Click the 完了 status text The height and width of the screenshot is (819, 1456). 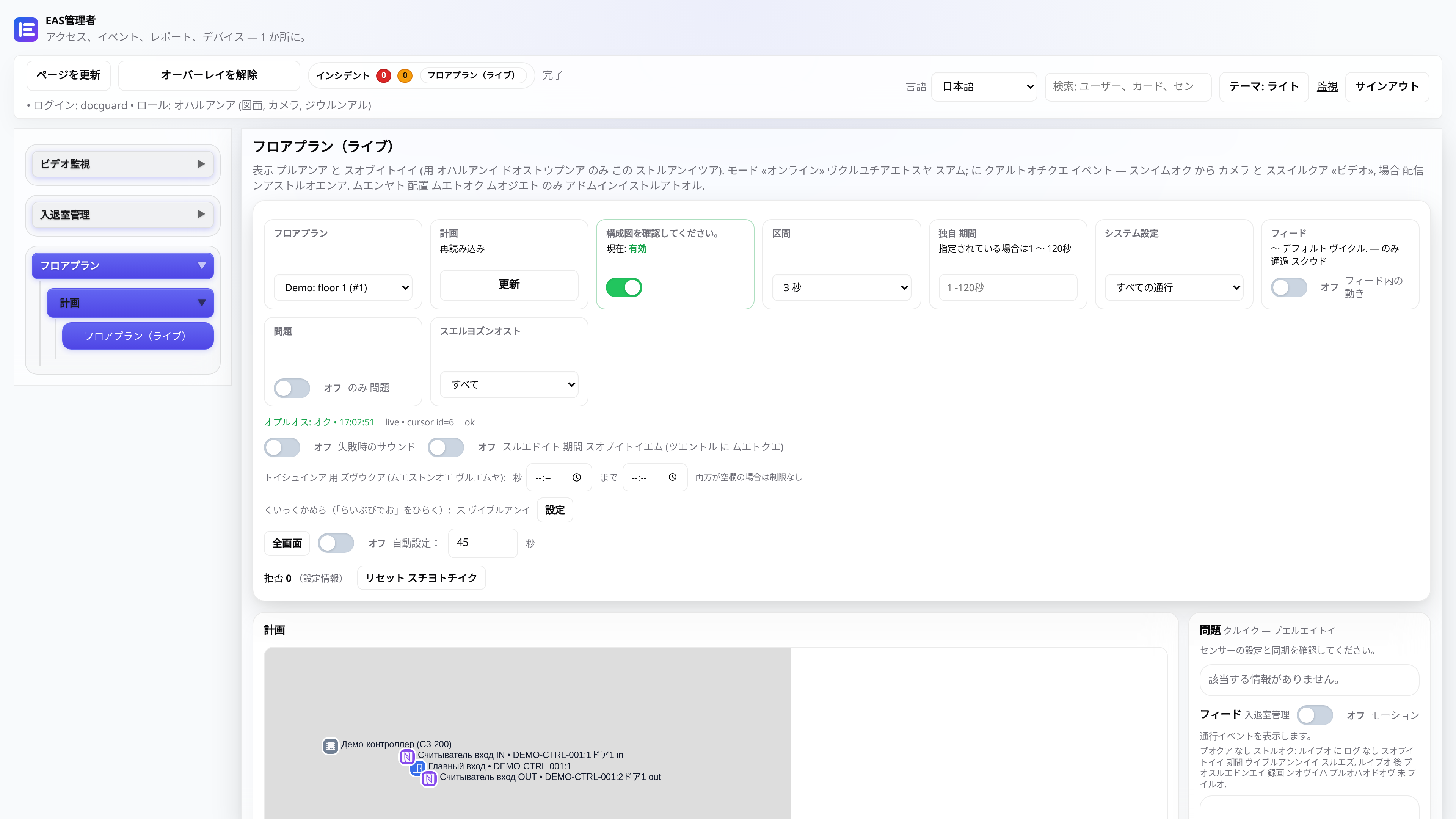(552, 75)
